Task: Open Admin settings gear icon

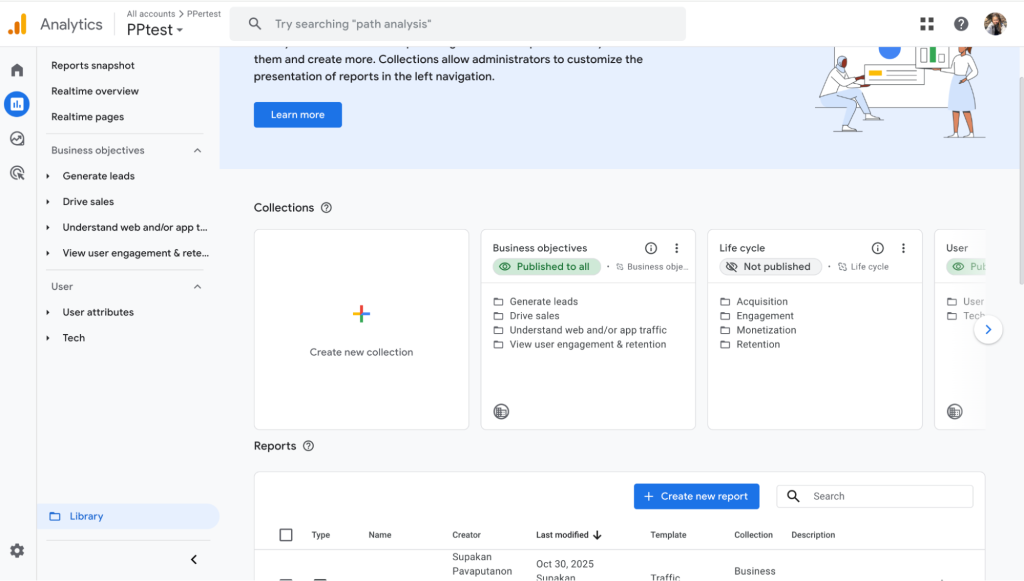Action: 17,550
